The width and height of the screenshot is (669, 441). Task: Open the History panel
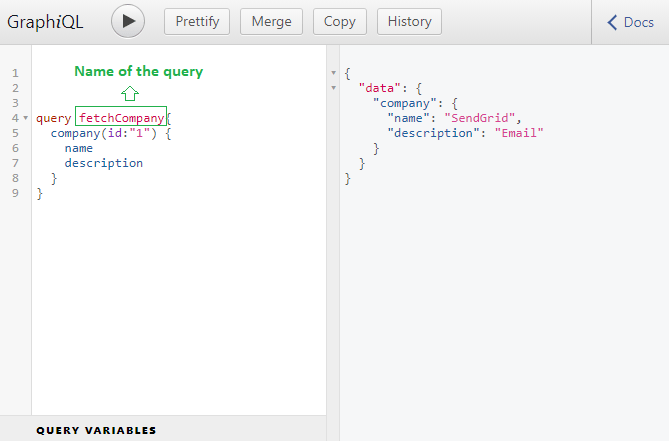(409, 21)
